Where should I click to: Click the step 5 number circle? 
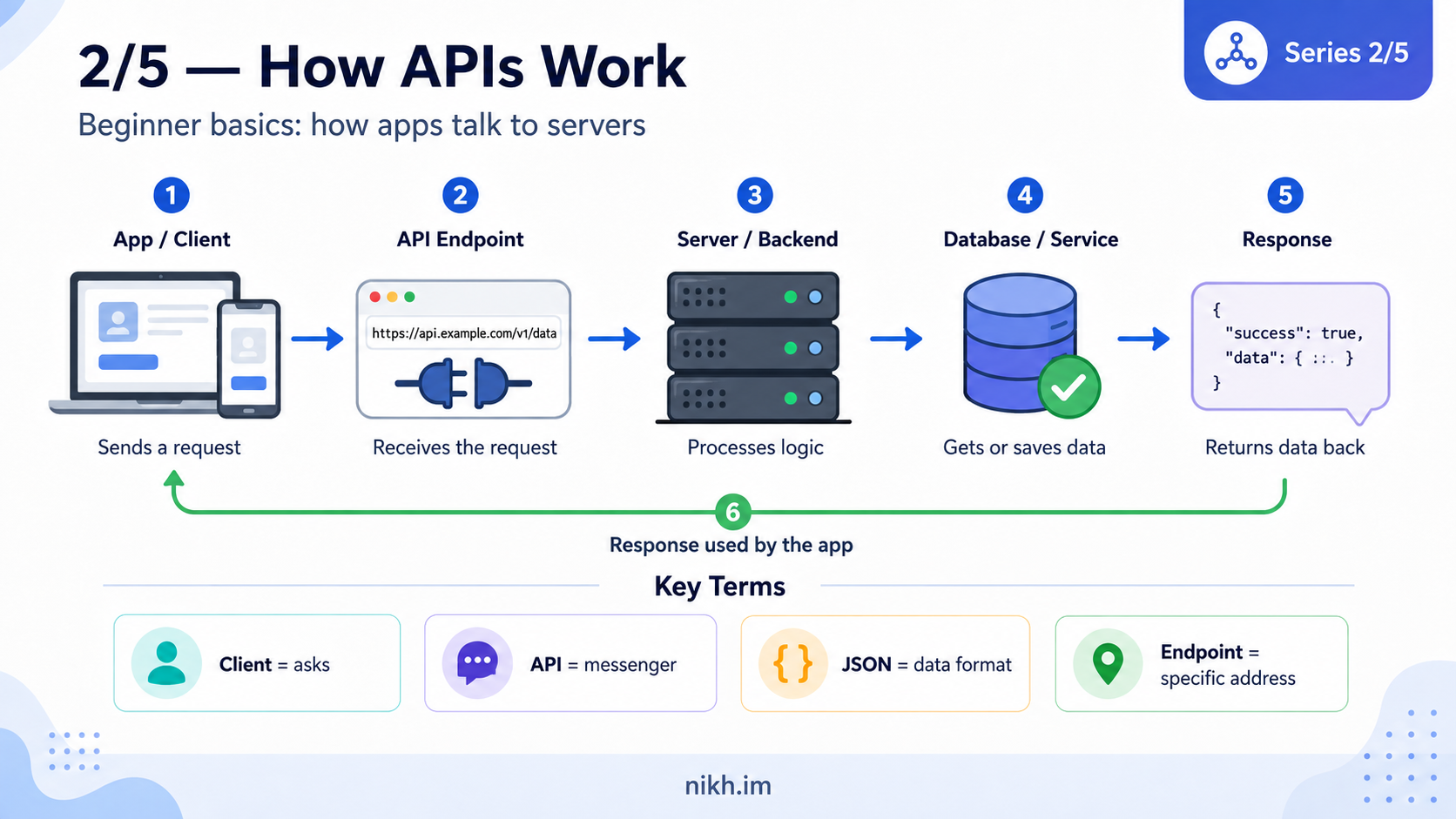point(1285,195)
